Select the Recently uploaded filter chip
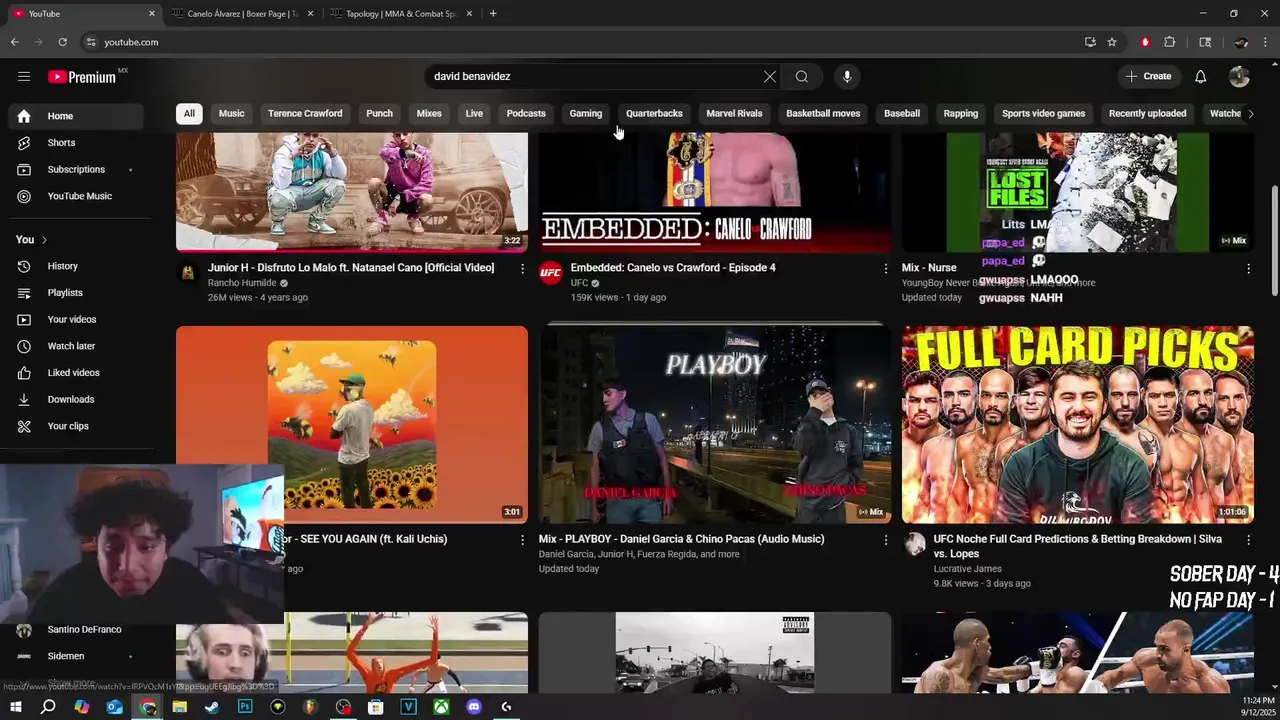Screen dimensions: 1280x720 pos(1147,114)
